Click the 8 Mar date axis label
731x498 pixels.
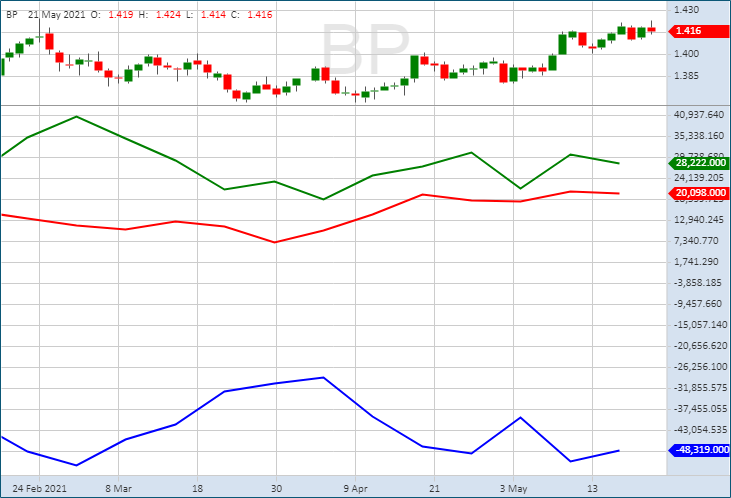pos(118,488)
